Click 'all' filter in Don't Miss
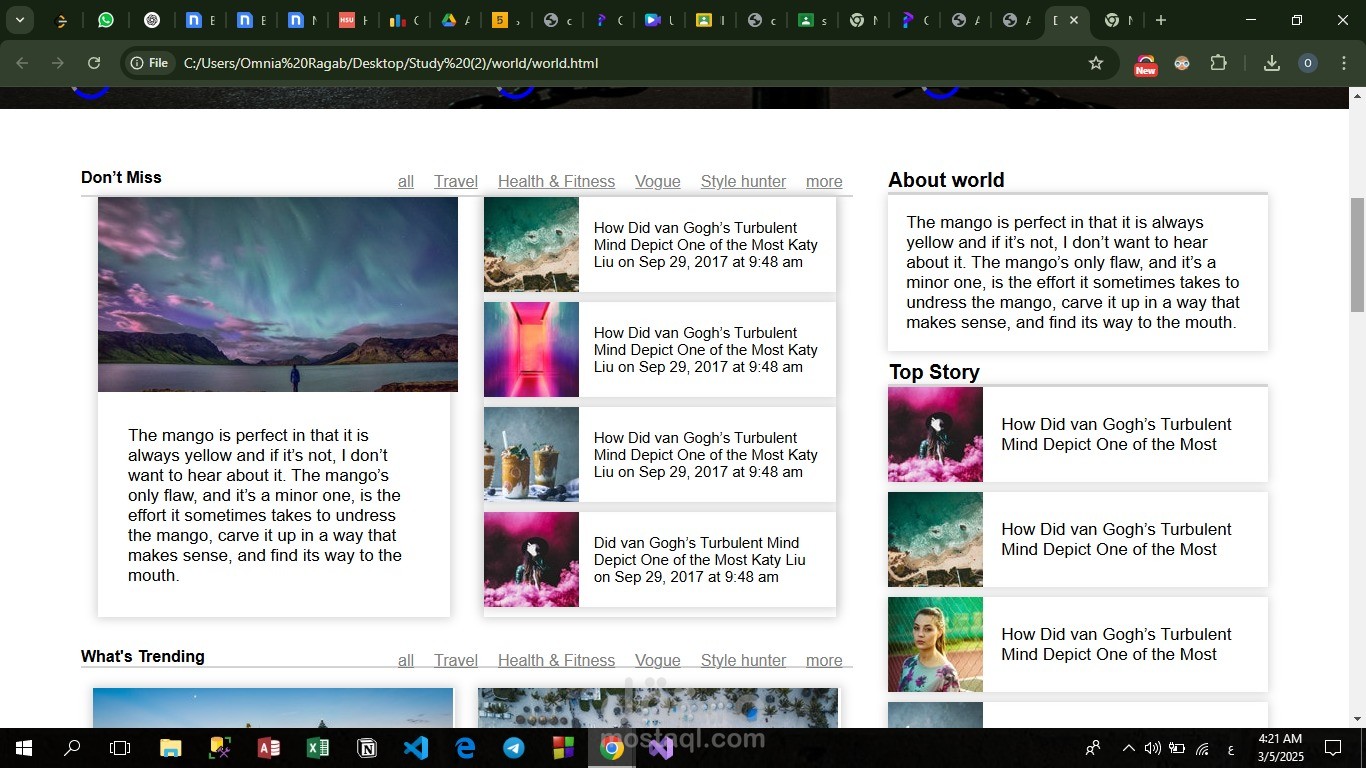Screen dimensions: 1366x768 coord(406,181)
